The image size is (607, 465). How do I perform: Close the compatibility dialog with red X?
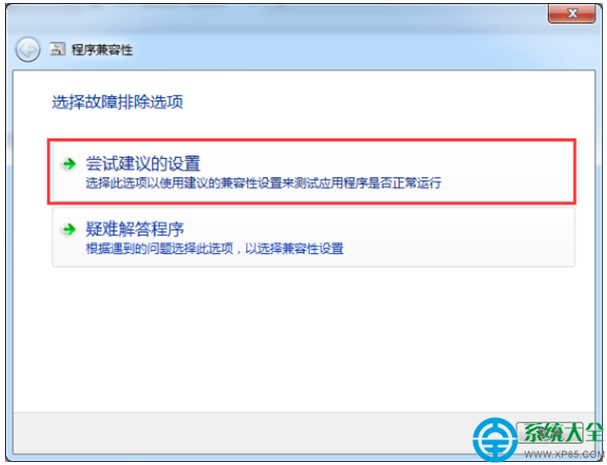[572, 14]
